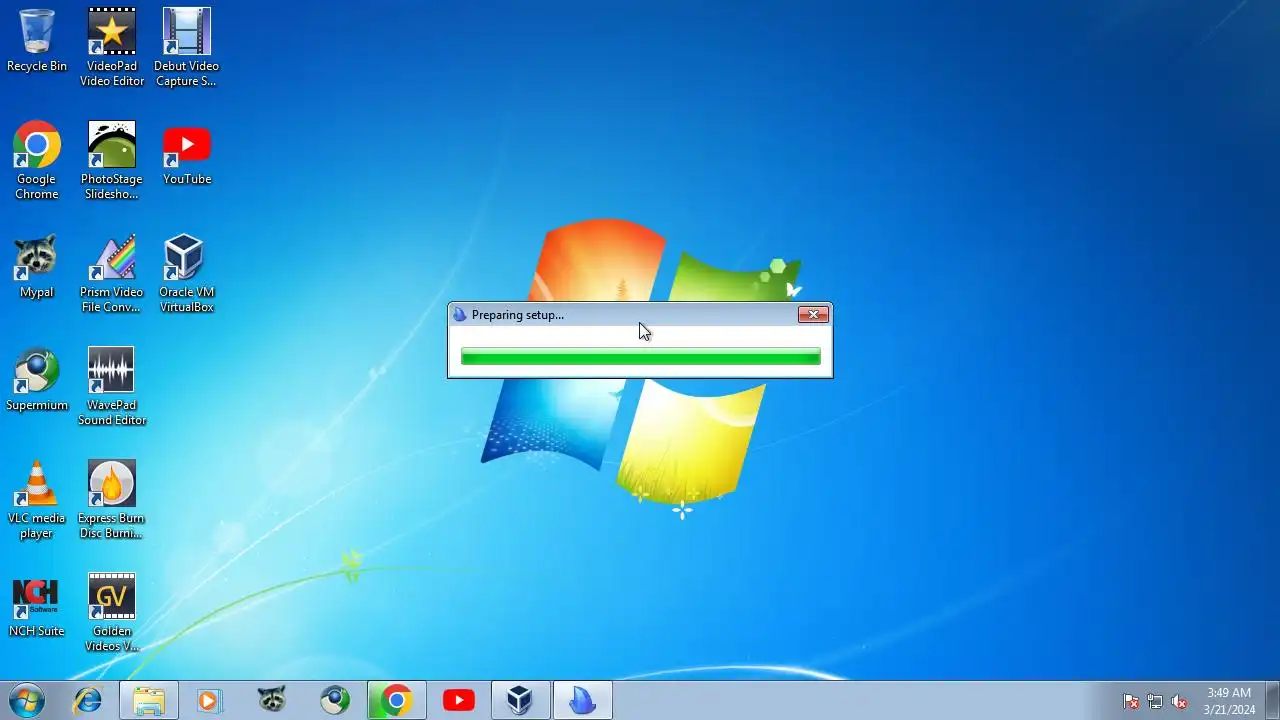Select the Golden Videos VHS shortcut

pos(112,613)
